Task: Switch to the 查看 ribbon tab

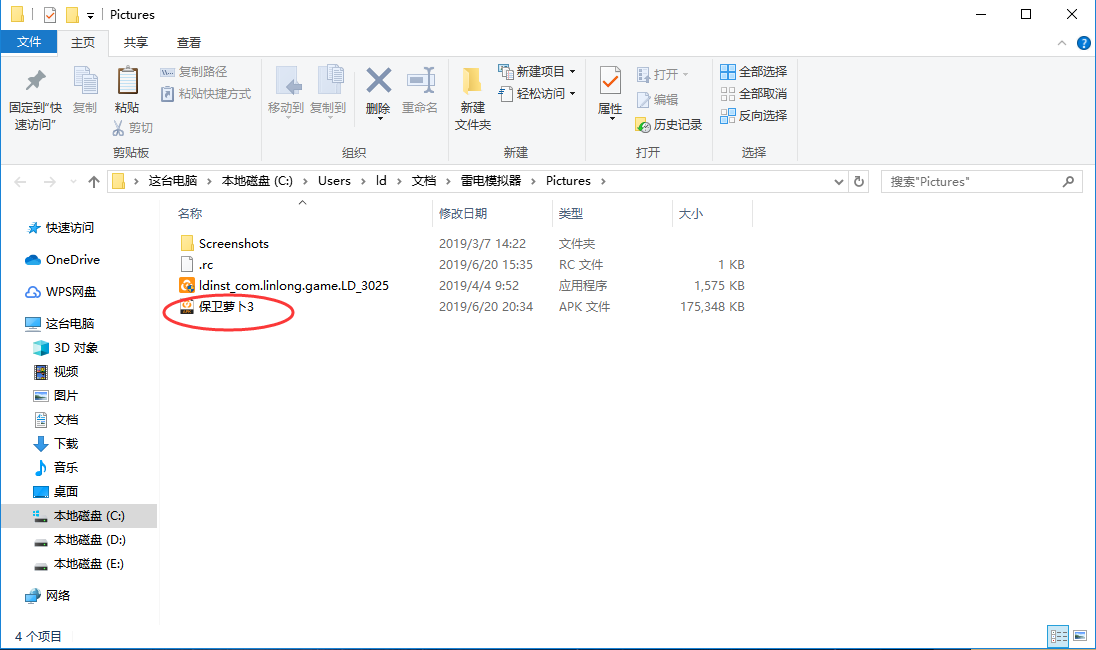Action: 189,42
